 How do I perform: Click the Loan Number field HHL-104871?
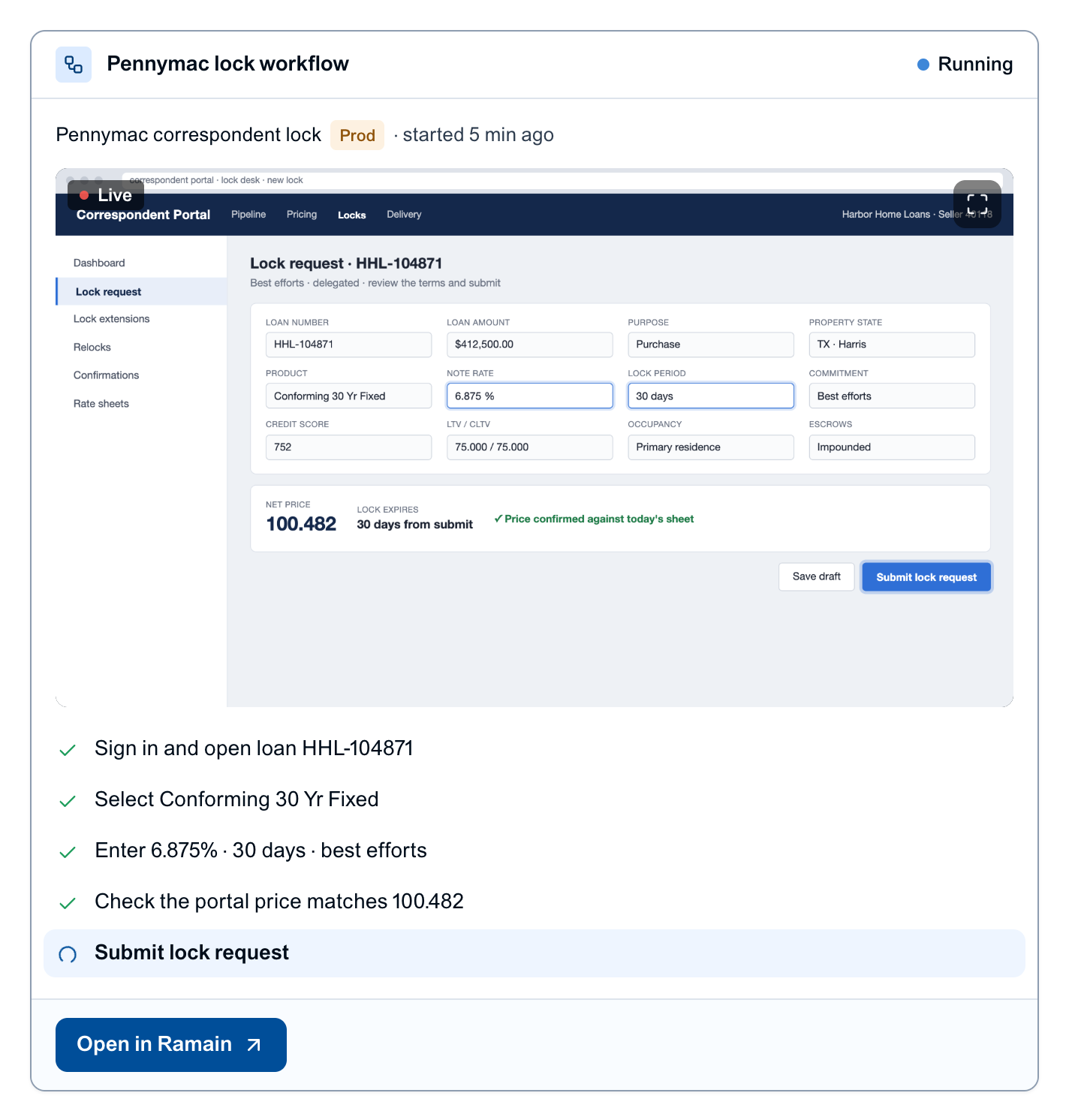(x=348, y=345)
